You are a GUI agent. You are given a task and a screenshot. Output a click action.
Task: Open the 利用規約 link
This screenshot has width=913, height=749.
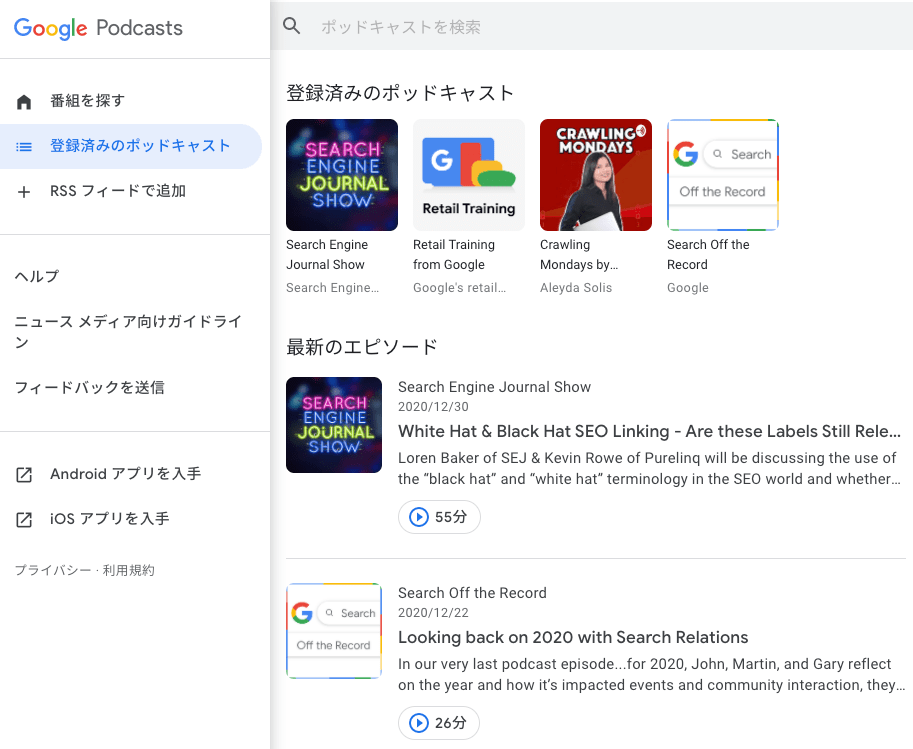pyautogui.click(x=129, y=570)
